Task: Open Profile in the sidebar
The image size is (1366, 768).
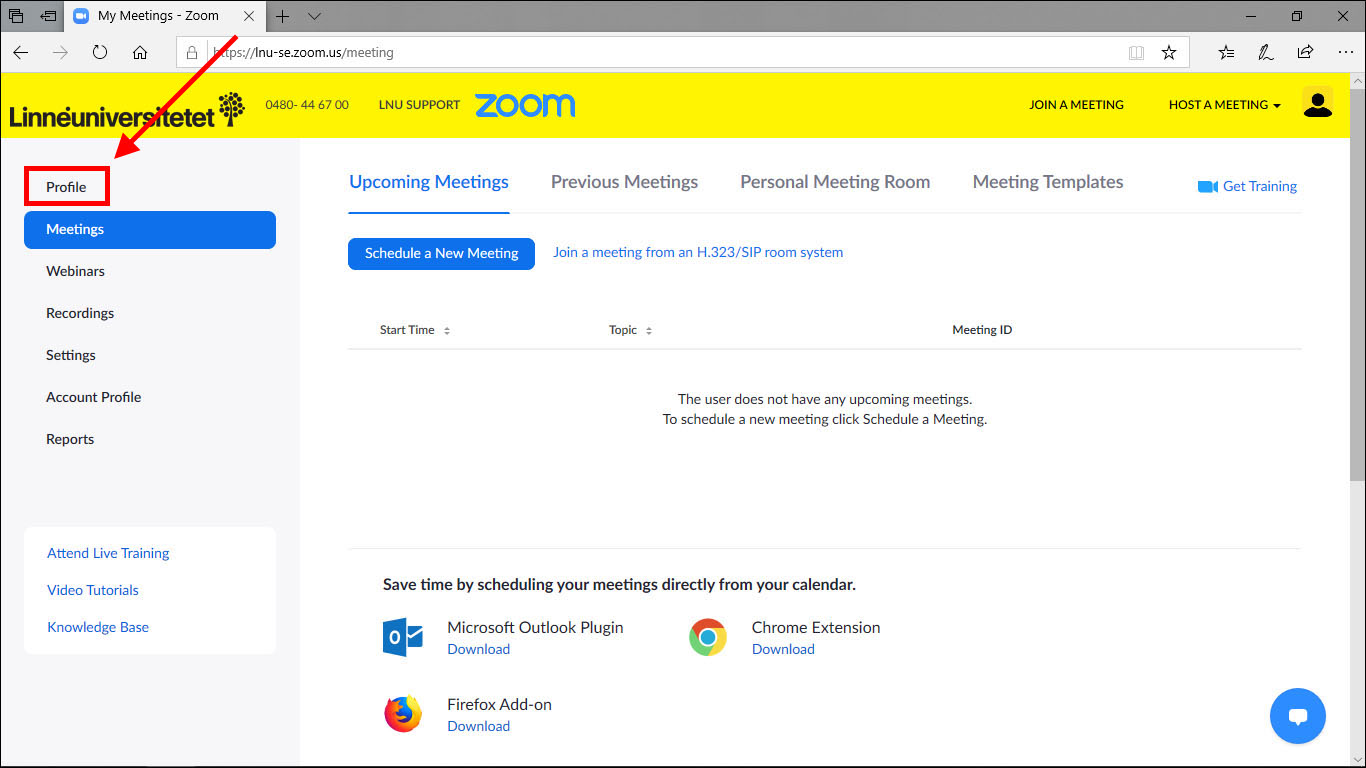Action: pyautogui.click(x=66, y=187)
